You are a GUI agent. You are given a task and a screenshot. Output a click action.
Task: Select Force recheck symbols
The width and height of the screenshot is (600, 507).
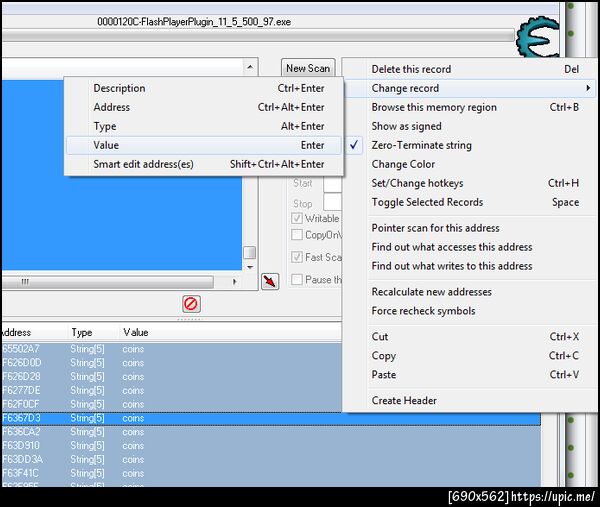coord(470,311)
